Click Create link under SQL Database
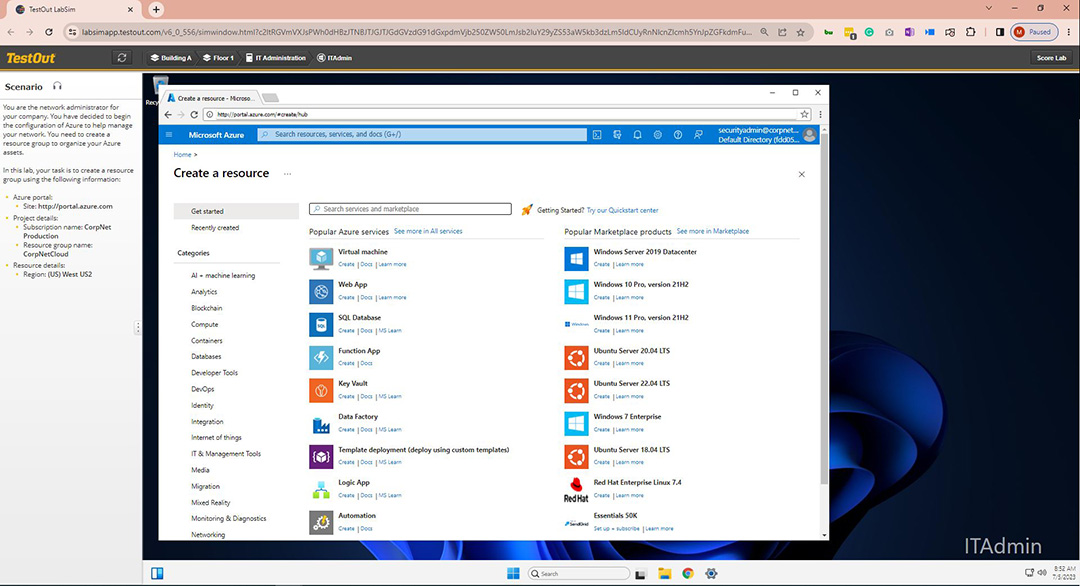 (x=346, y=330)
